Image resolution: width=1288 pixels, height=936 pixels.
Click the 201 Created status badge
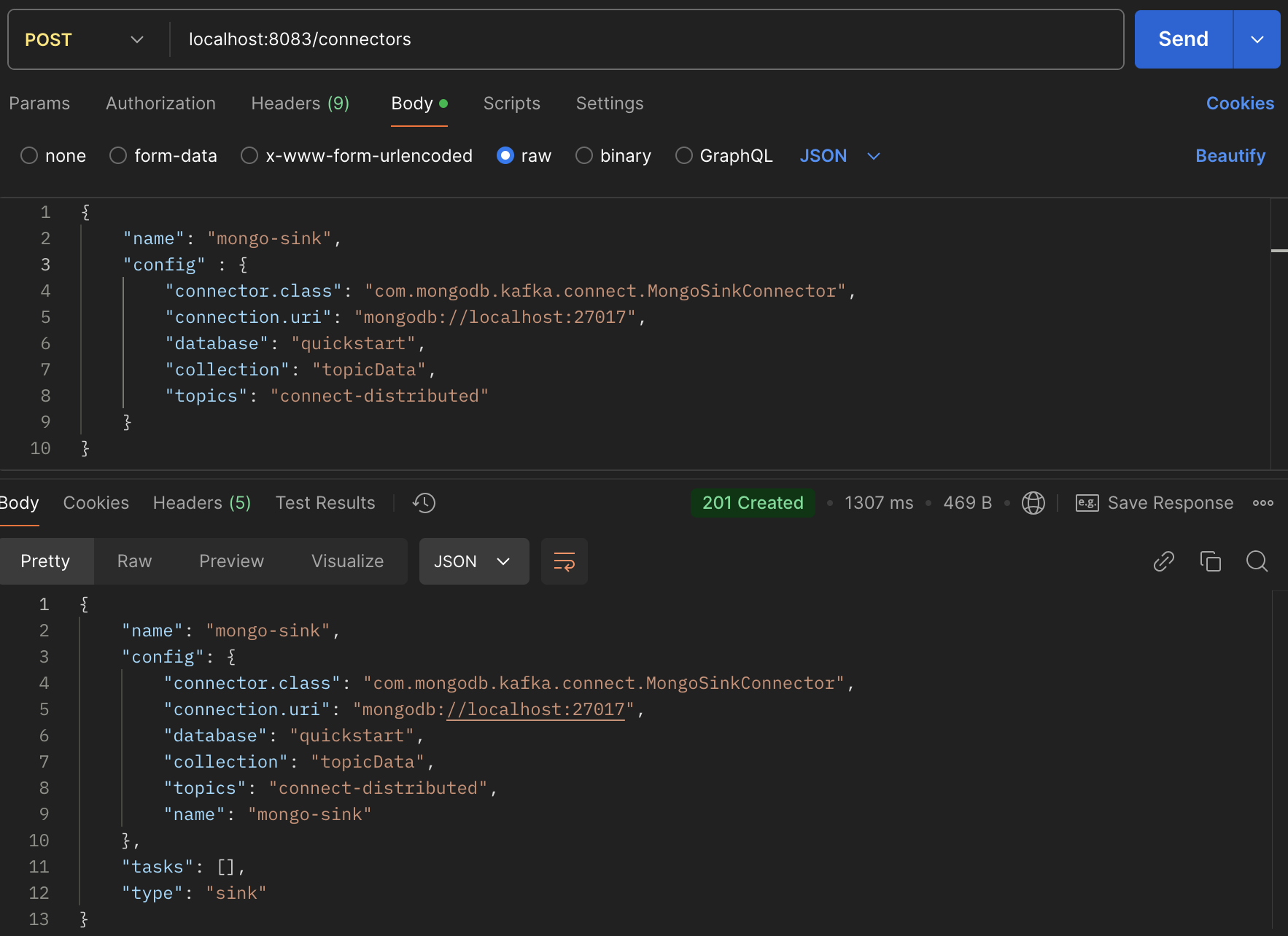click(x=753, y=503)
